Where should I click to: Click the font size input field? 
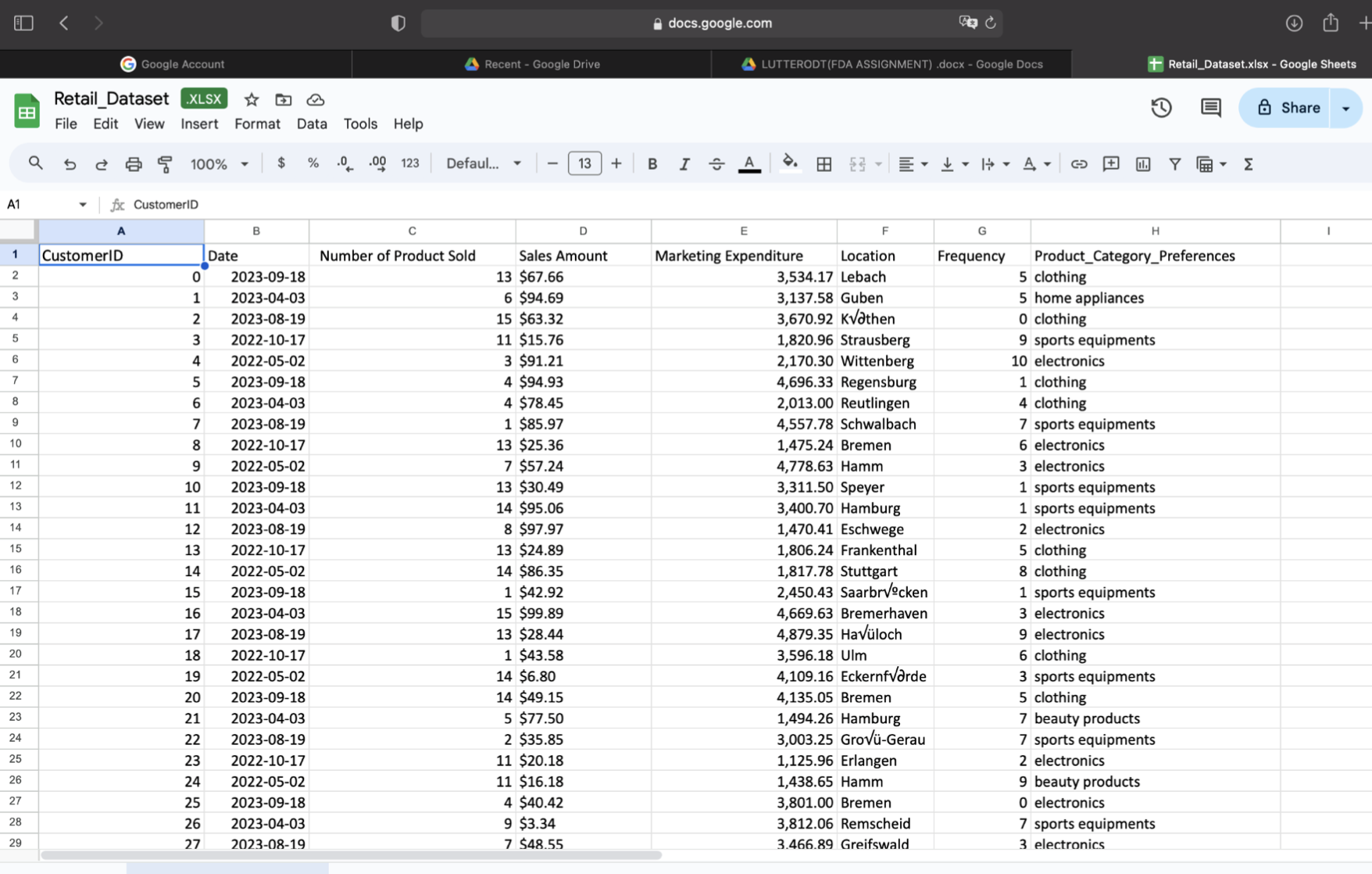tap(584, 163)
